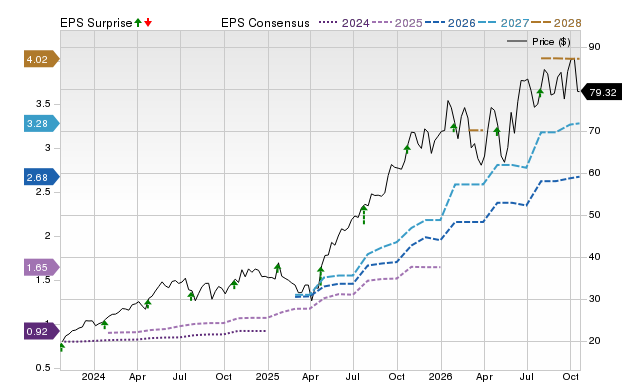Click the 2026 label on the time axis
Viewport: 640px width, 382px height.
[440, 376]
